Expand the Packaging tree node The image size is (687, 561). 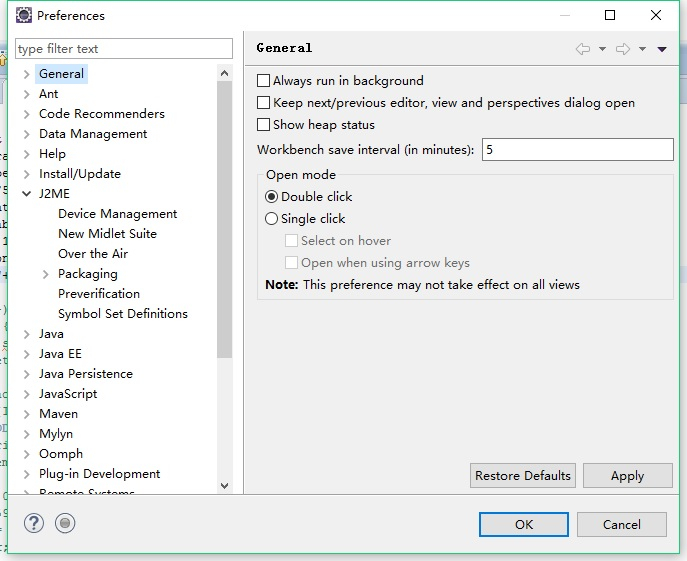click(46, 274)
